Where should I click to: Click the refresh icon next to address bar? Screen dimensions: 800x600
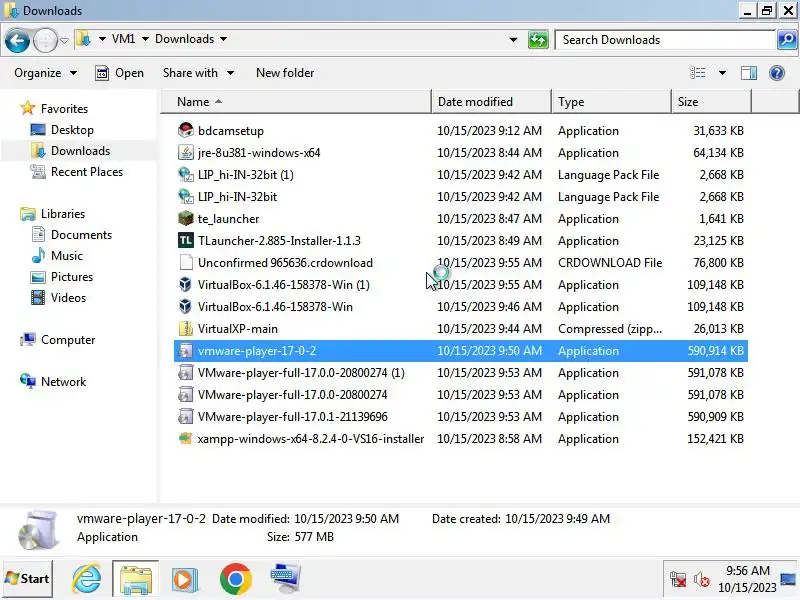[538, 40]
